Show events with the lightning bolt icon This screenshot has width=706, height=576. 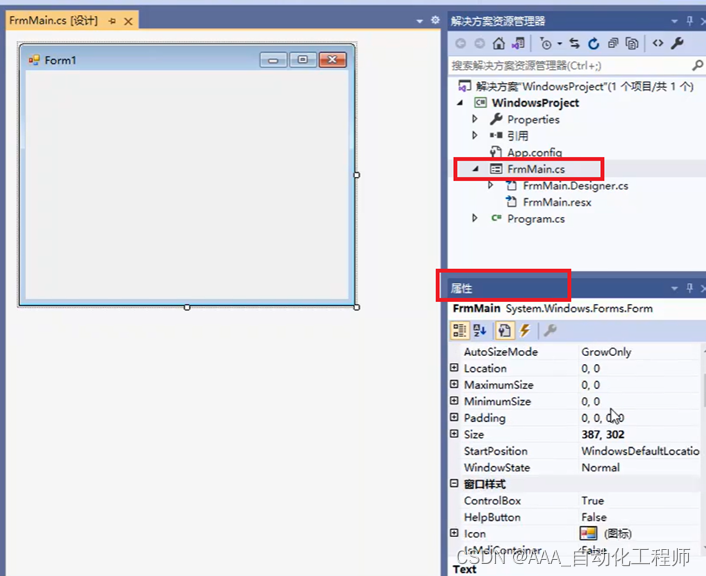click(525, 331)
